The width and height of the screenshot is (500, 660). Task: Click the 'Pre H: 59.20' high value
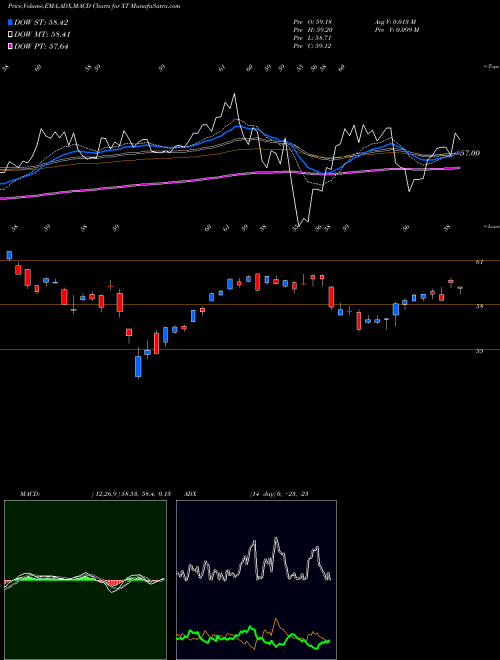click(312, 30)
